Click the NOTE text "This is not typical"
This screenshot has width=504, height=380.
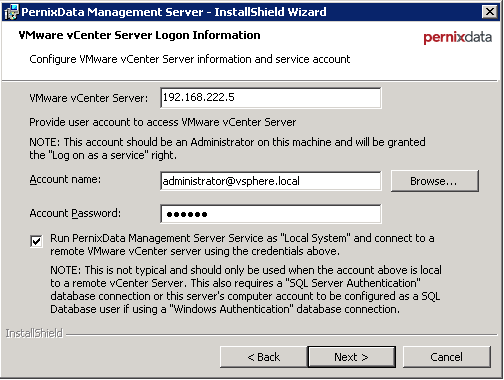(x=246, y=290)
